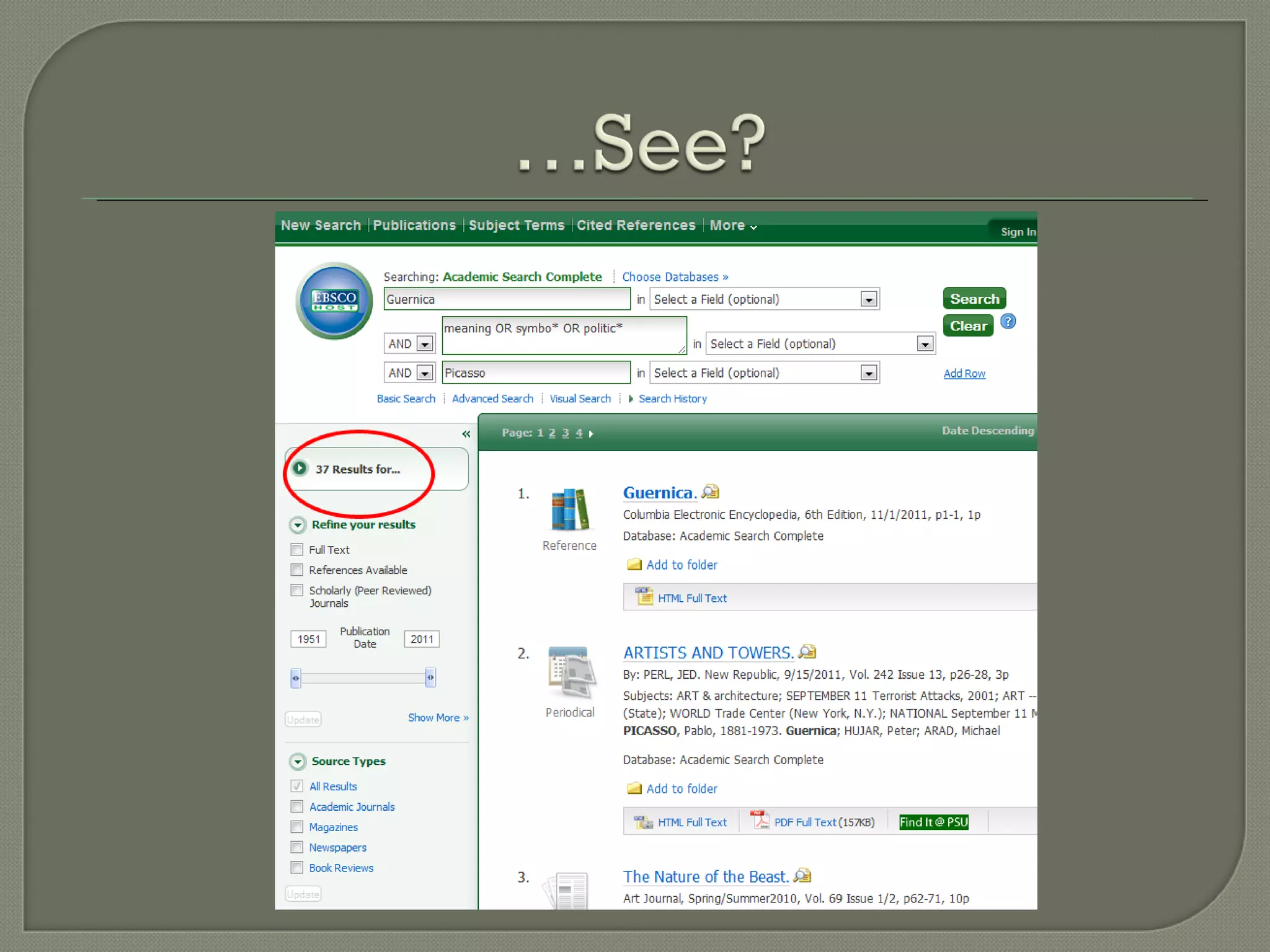Viewport: 1270px width, 952px height.
Task: Go to next results page arrow
Action: (591, 434)
